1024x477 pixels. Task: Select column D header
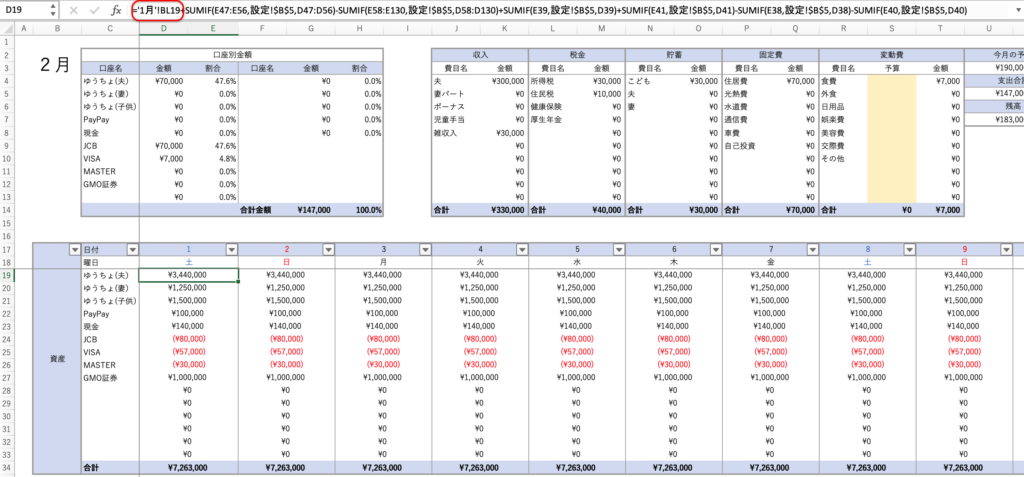click(x=164, y=28)
